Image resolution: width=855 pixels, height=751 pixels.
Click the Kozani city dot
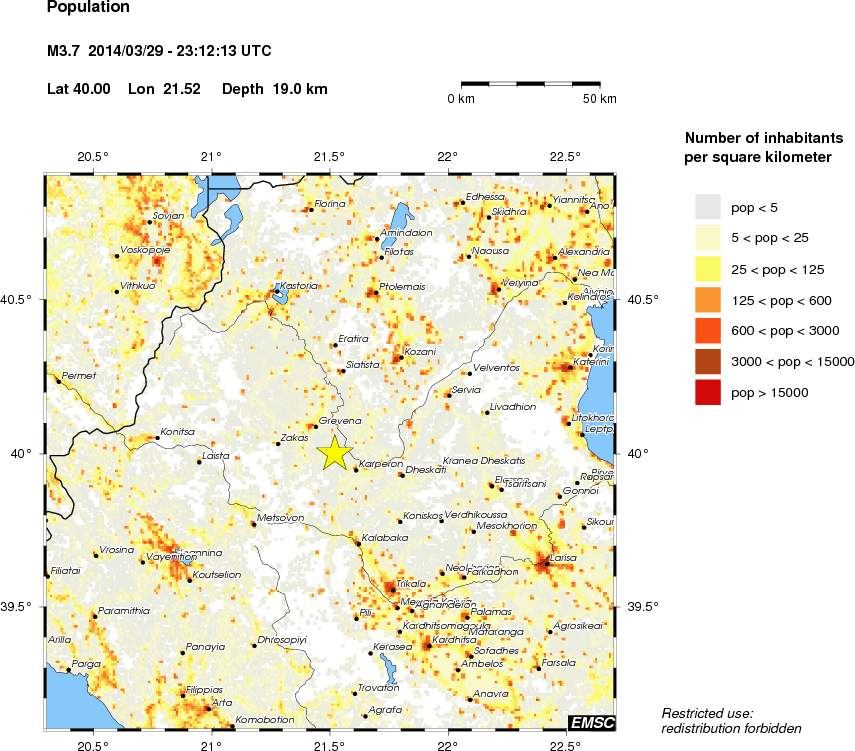click(x=399, y=358)
